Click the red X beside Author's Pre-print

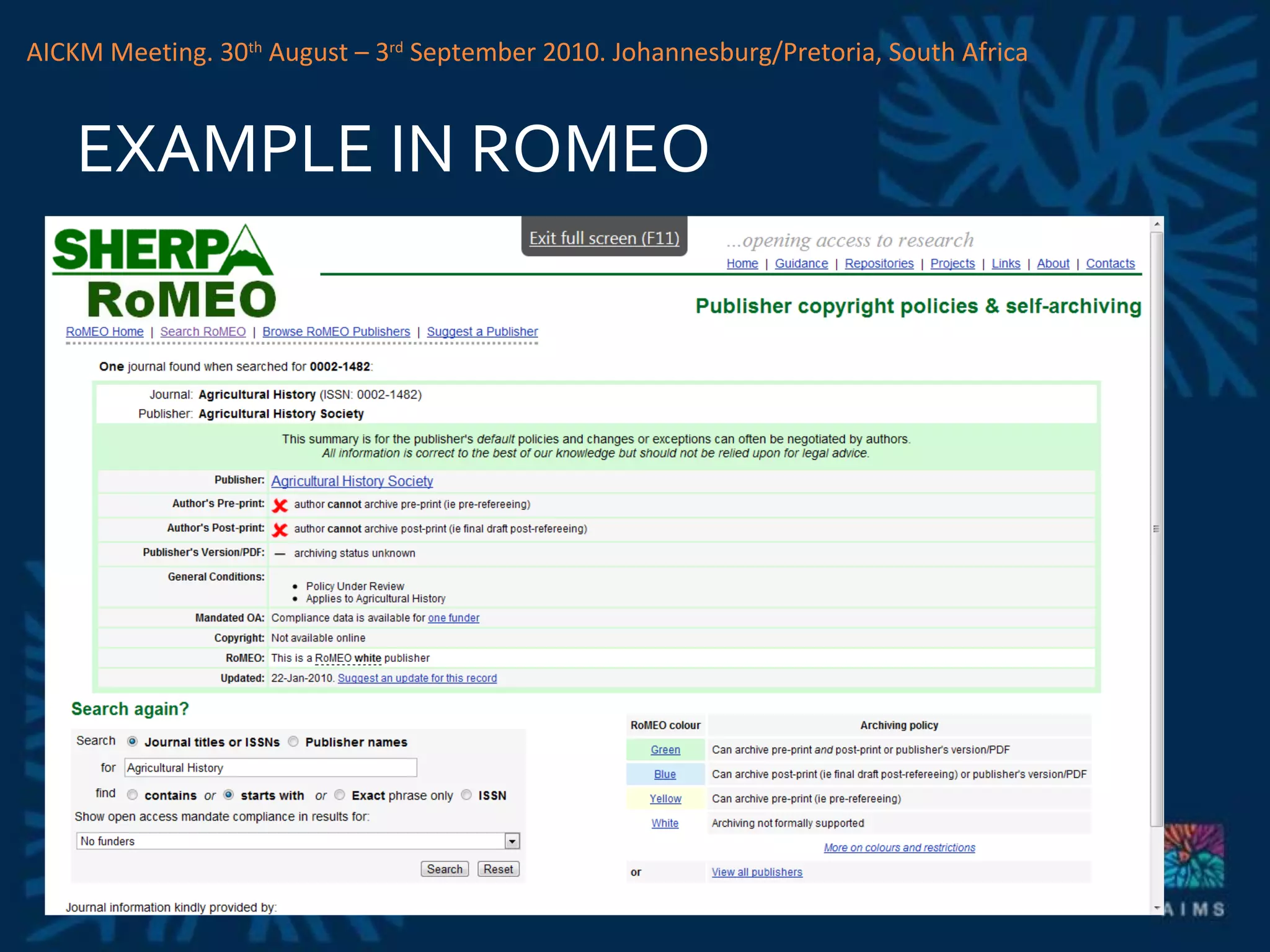(280, 505)
